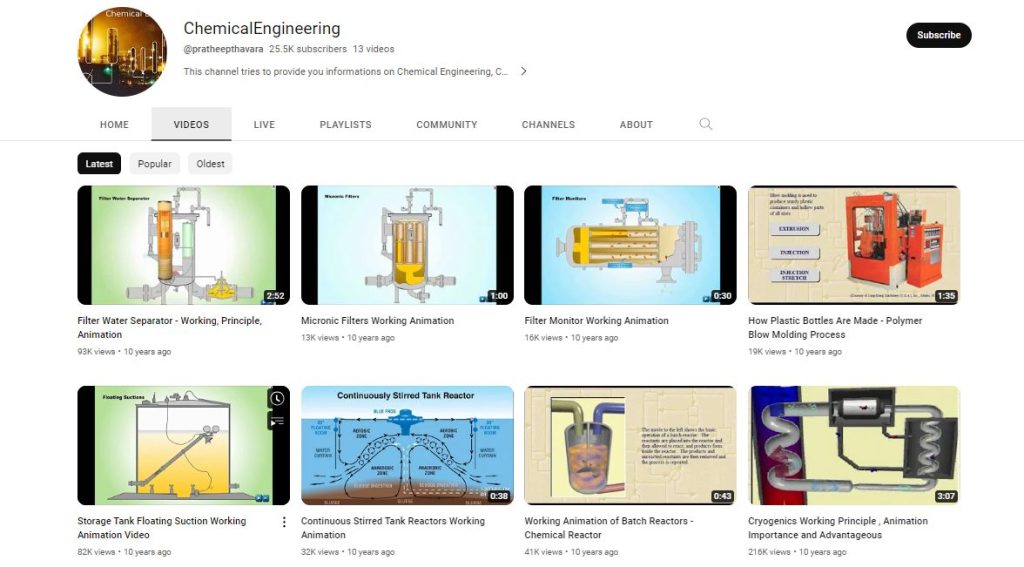Open the channel search magnifier icon
1024x567 pixels.
(705, 124)
